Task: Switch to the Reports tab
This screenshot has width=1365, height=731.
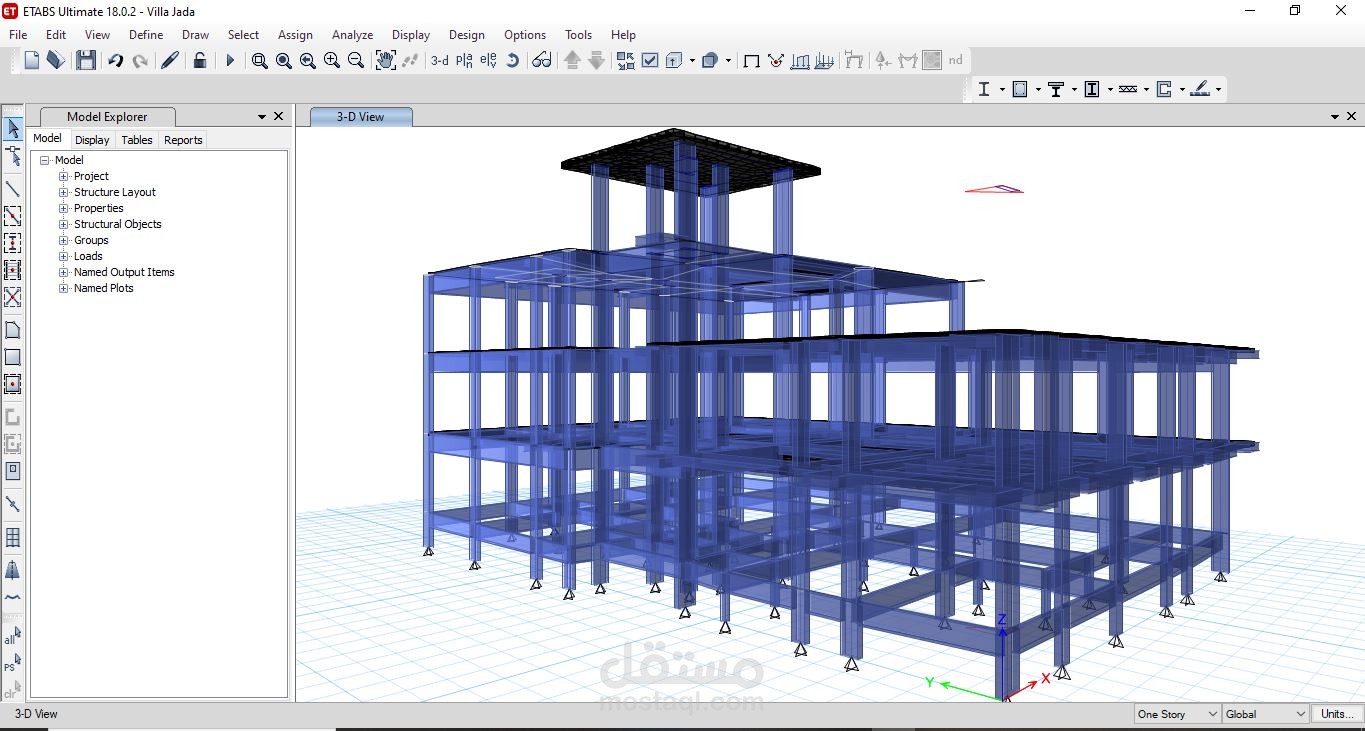Action: [x=183, y=140]
